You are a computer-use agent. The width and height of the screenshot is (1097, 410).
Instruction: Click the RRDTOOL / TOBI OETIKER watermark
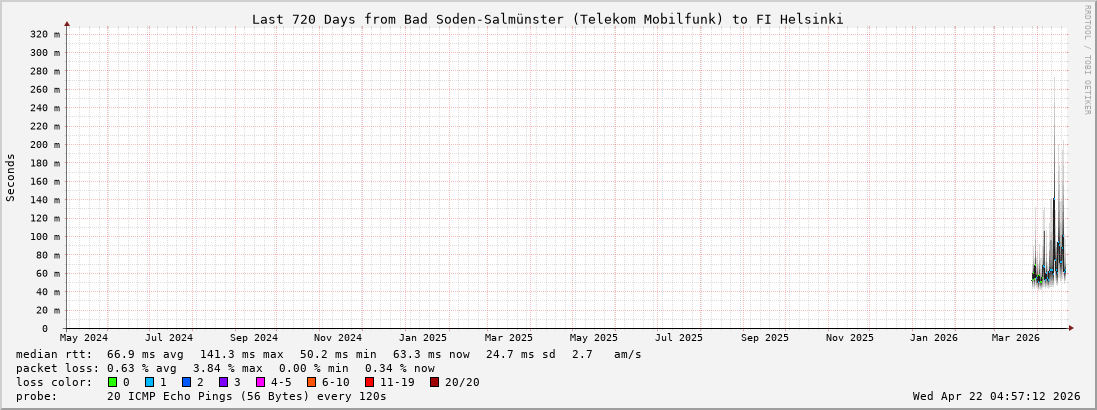pos(1088,60)
